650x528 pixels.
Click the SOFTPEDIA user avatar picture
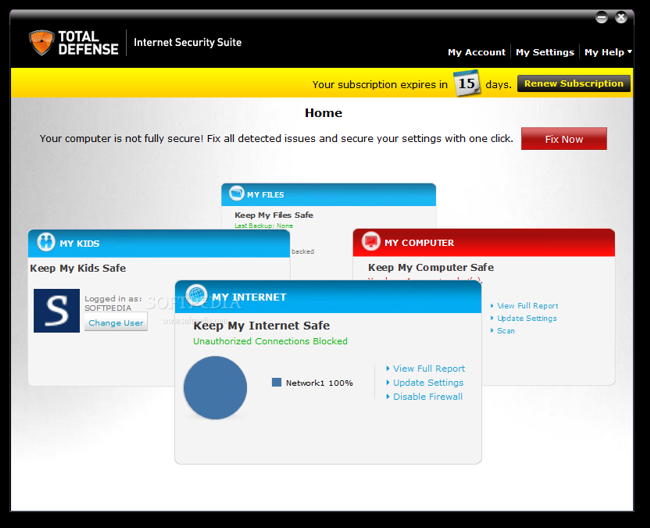pos(57,311)
